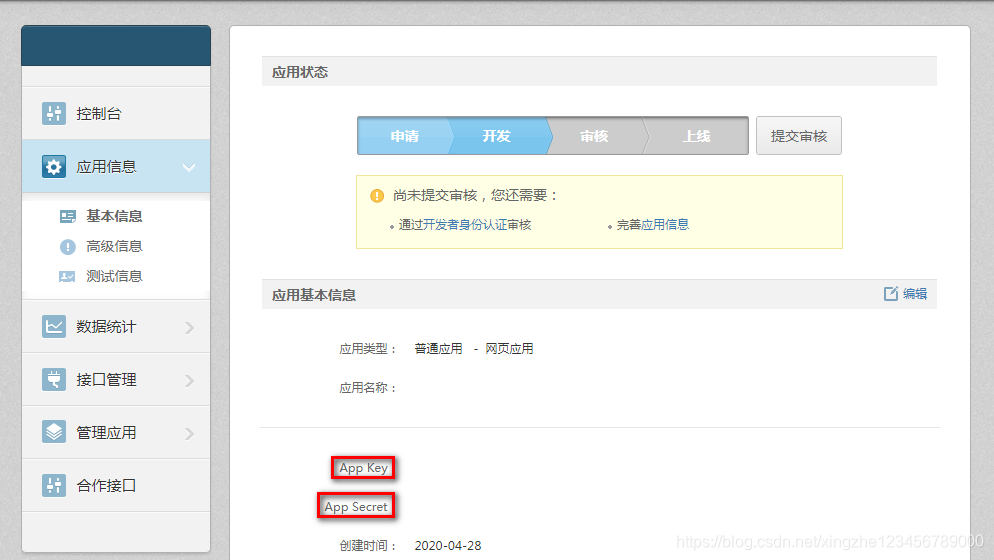The height and width of the screenshot is (560, 994).
Task: Click the 控制台 sliders icon
Action: 54,114
